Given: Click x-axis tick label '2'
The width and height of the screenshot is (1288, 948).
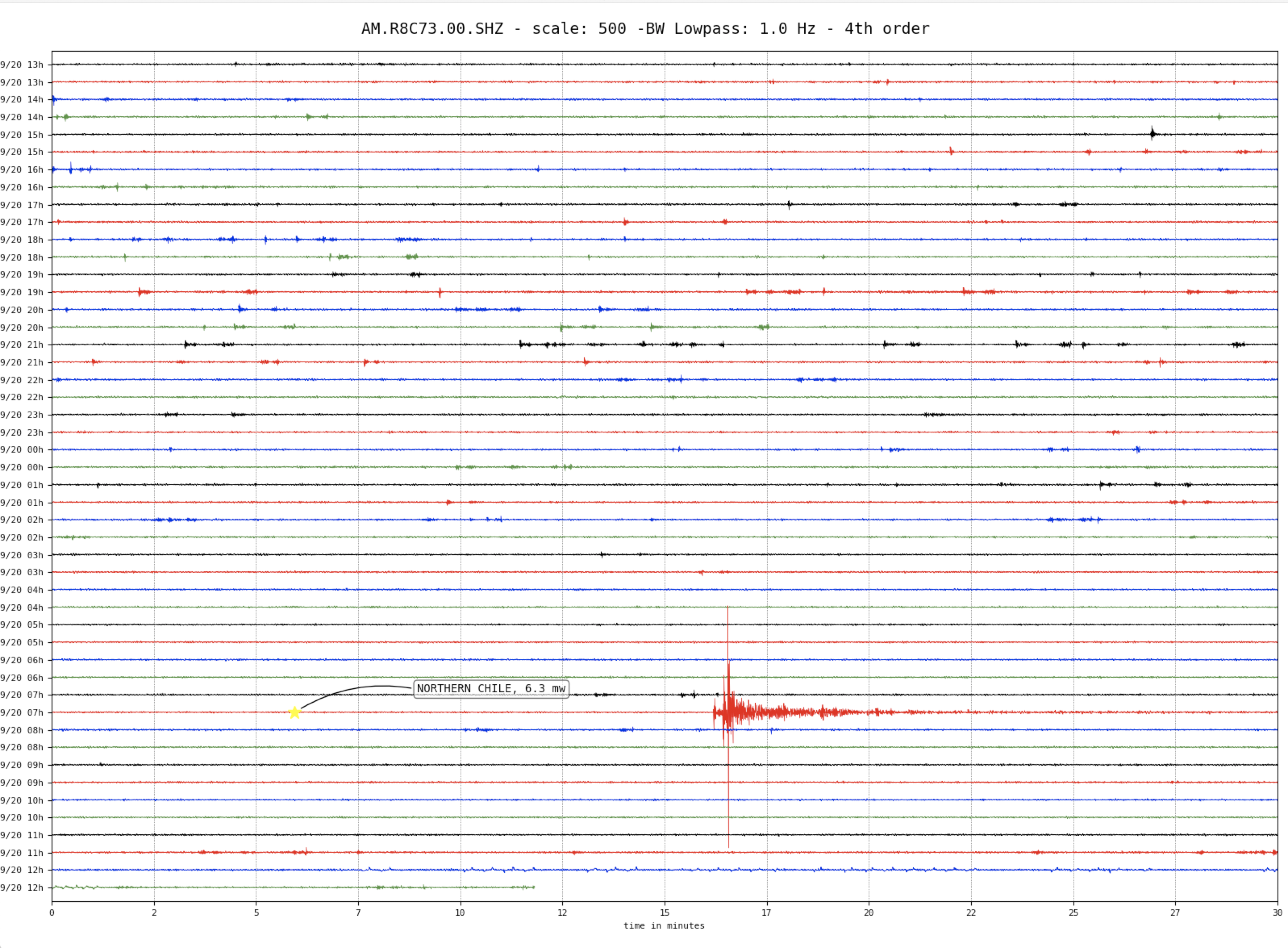Looking at the screenshot, I should pos(154,913).
